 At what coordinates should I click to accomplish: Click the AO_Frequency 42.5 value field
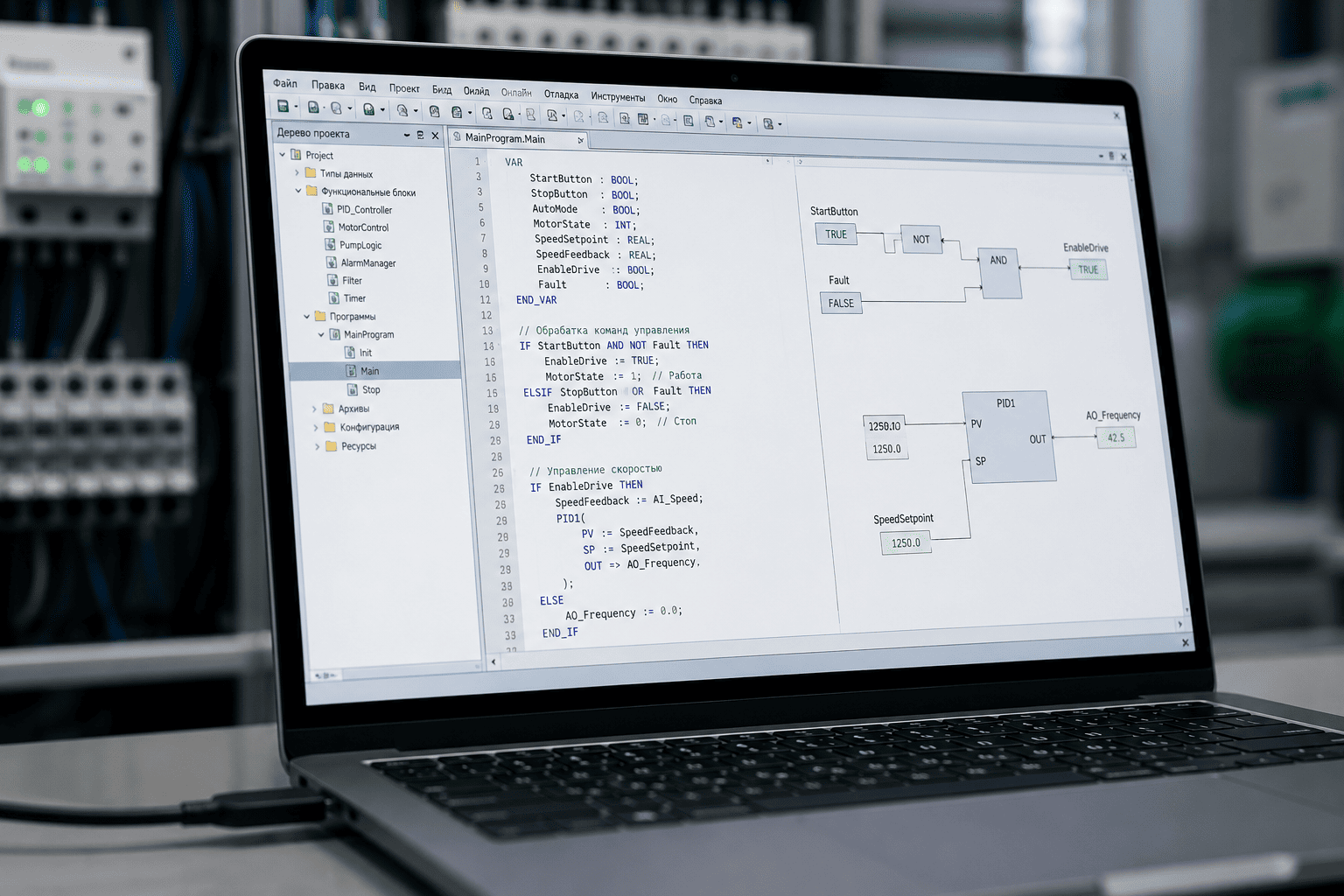point(1116,437)
